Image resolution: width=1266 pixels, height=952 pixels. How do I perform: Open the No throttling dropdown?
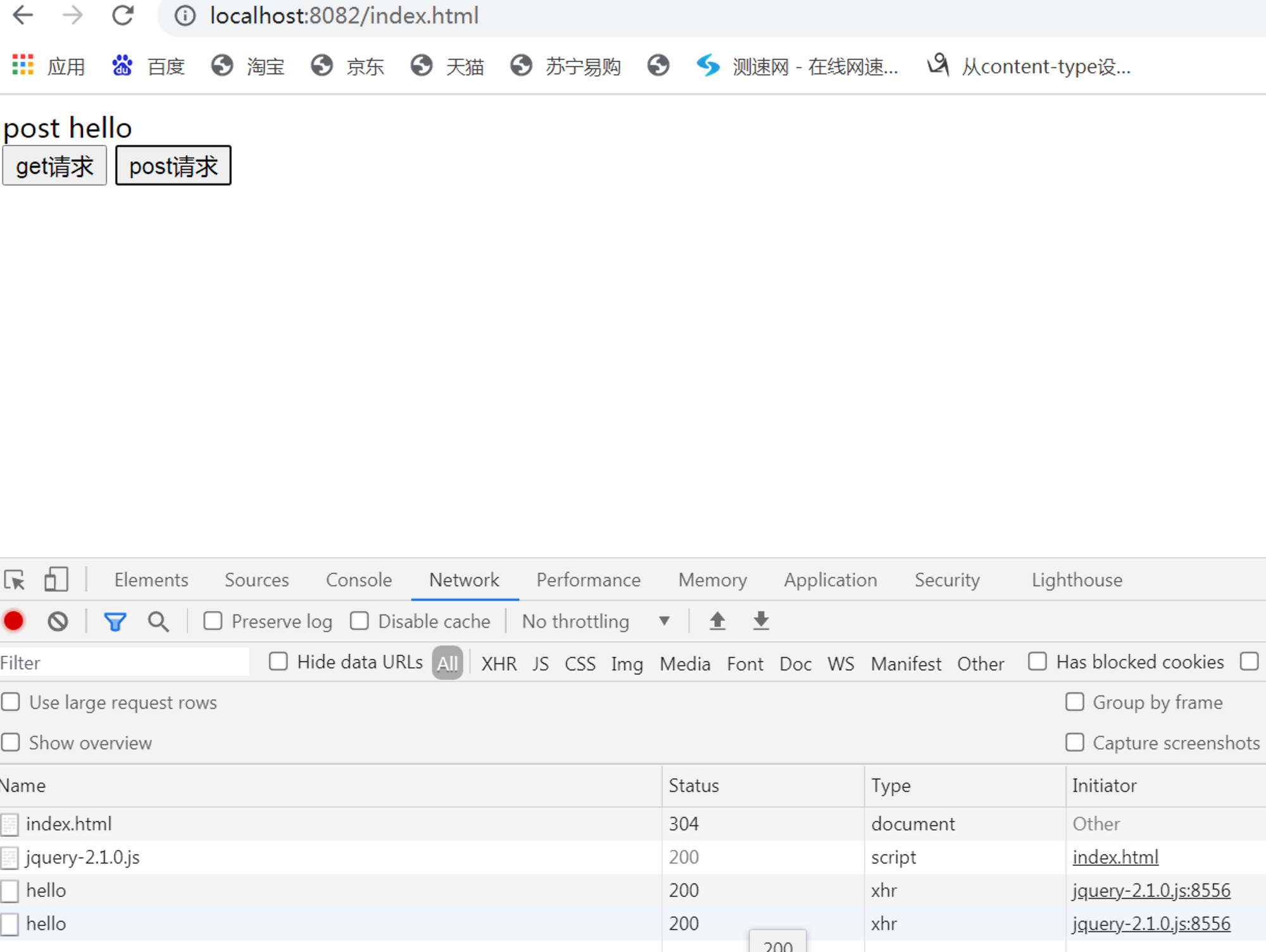coord(595,621)
